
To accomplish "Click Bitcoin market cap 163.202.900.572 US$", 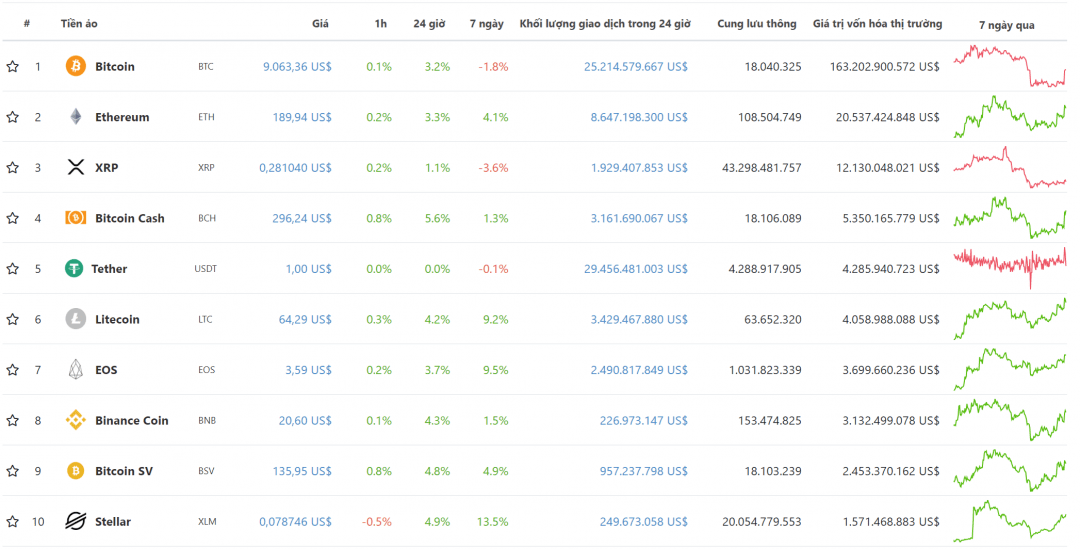I will 884,66.
